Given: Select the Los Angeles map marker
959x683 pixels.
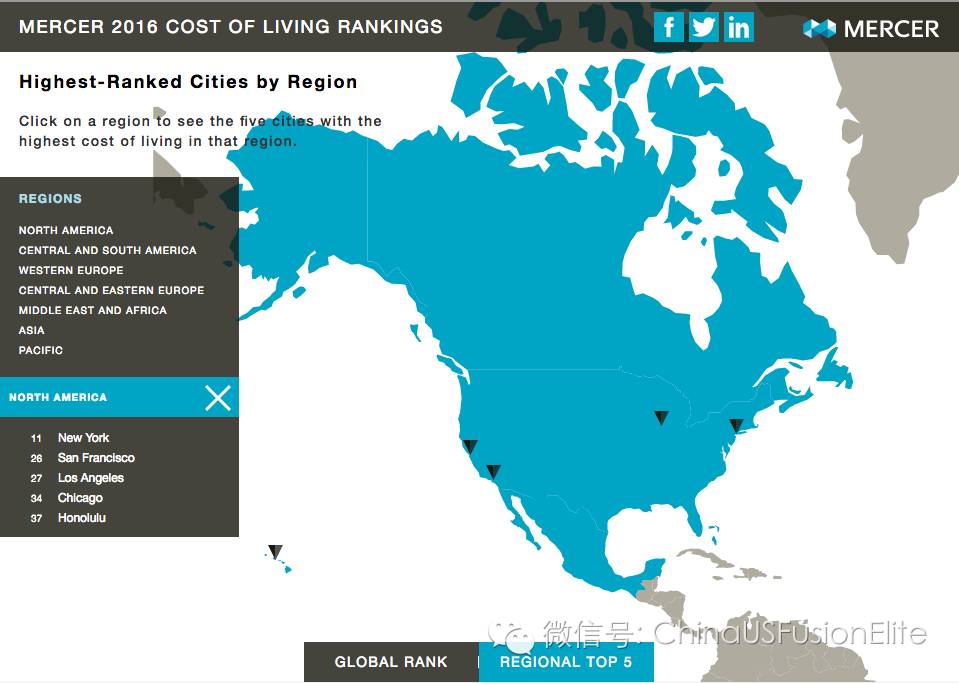Looking at the screenshot, I should (x=493, y=471).
